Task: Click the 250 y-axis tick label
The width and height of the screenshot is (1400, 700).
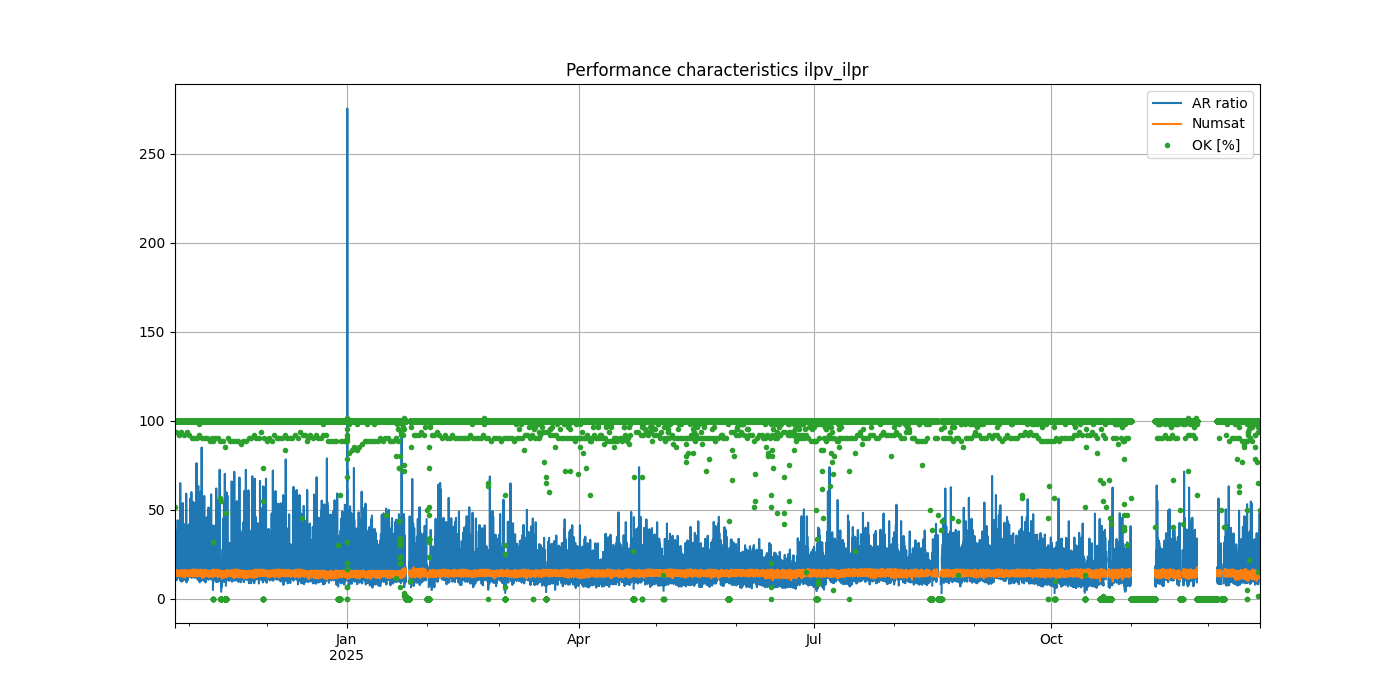Action: [x=152, y=154]
